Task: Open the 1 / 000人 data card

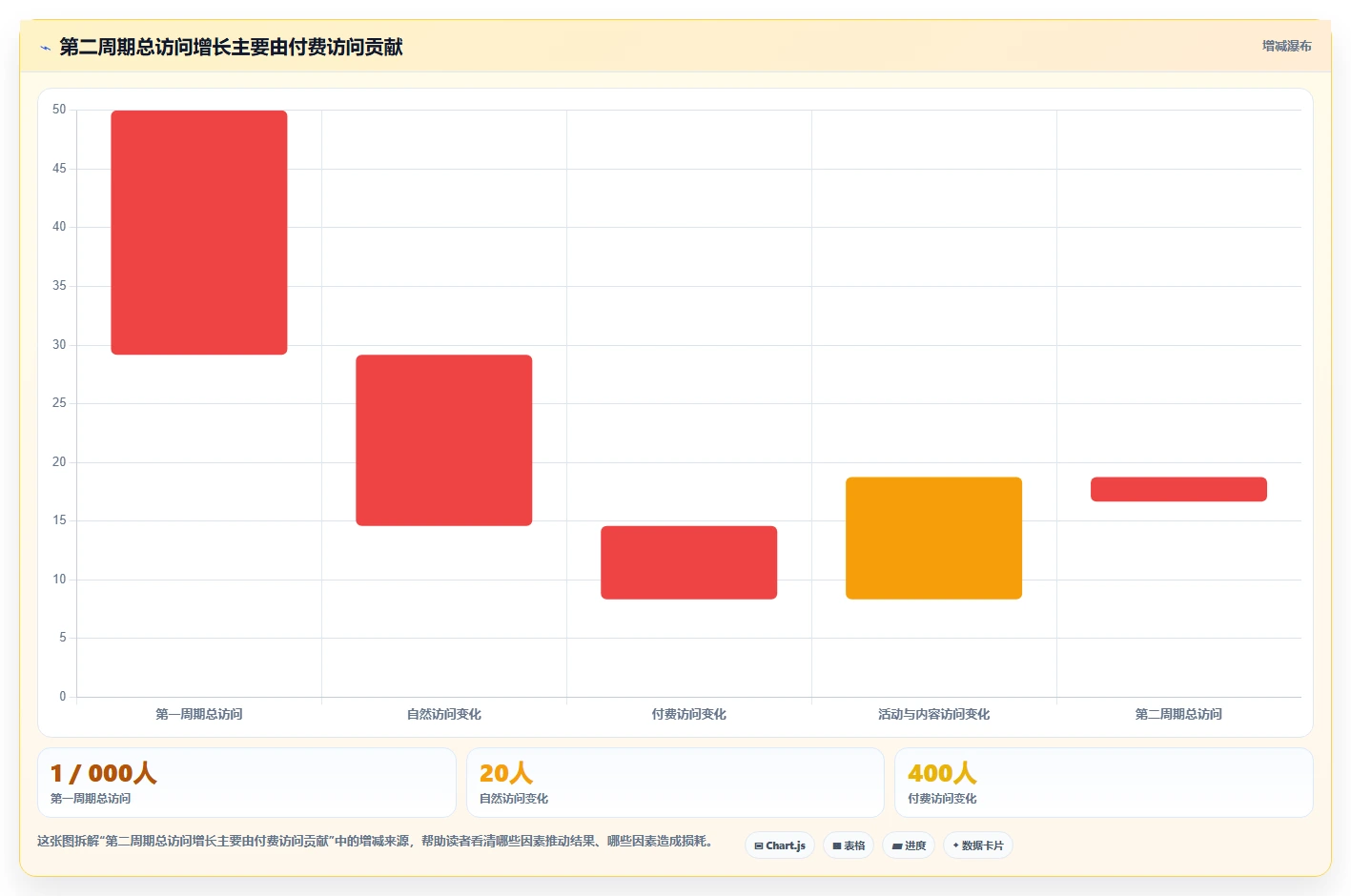Action: pos(247,783)
